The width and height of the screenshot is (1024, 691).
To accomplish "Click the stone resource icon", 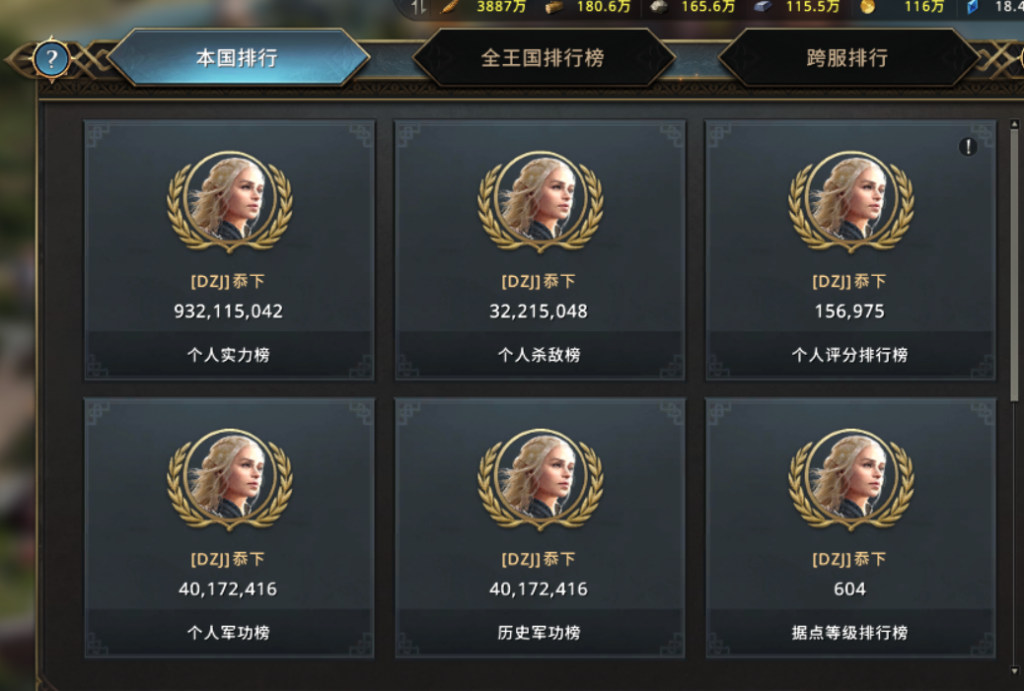I will tap(658, 7).
